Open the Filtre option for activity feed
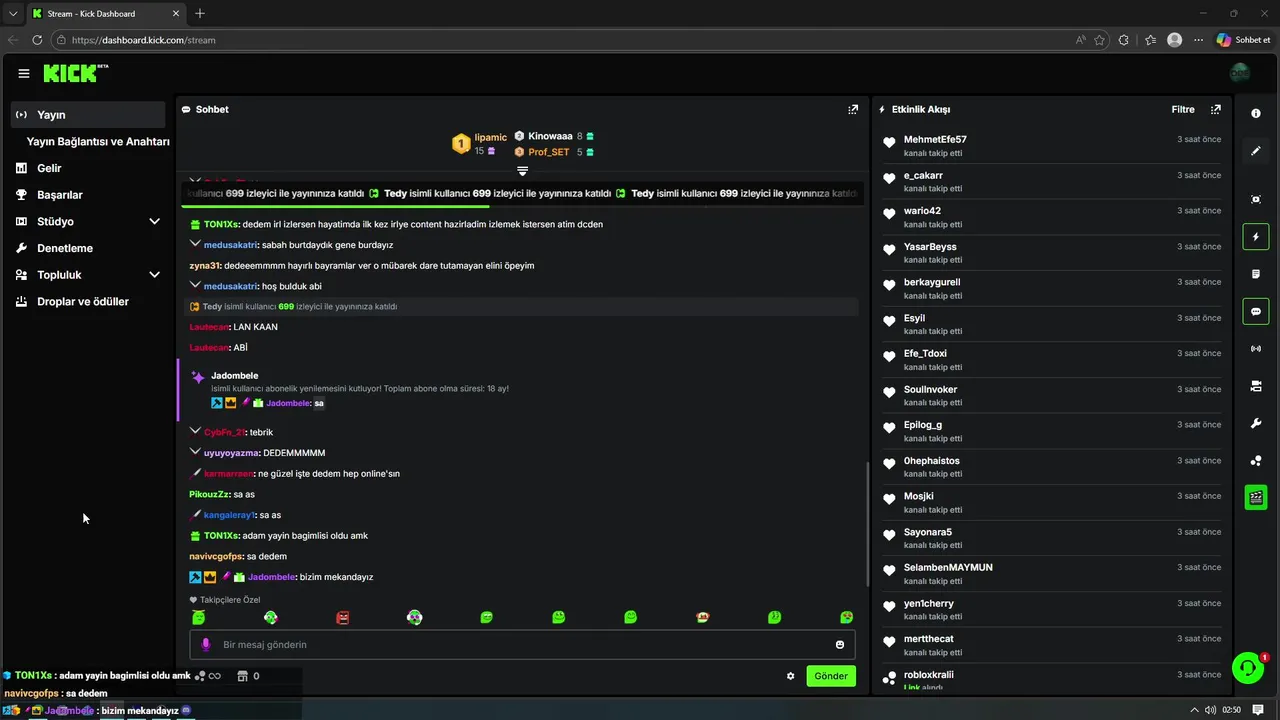 (1183, 109)
